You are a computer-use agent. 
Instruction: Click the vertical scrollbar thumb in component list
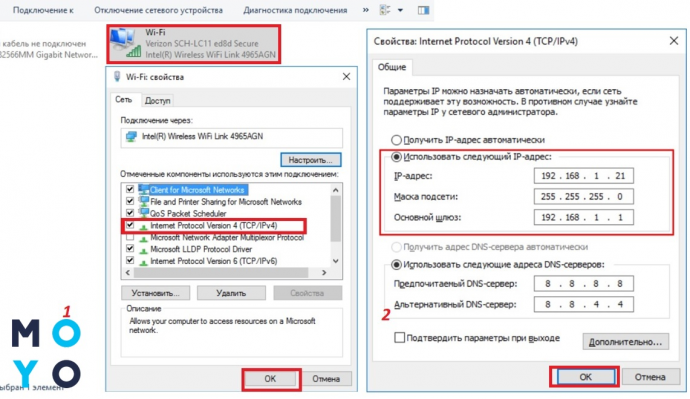pyautogui.click(x=336, y=219)
